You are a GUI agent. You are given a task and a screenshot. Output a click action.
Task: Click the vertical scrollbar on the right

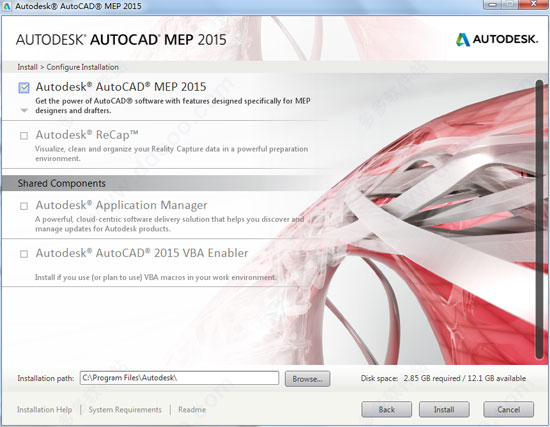pos(539,220)
